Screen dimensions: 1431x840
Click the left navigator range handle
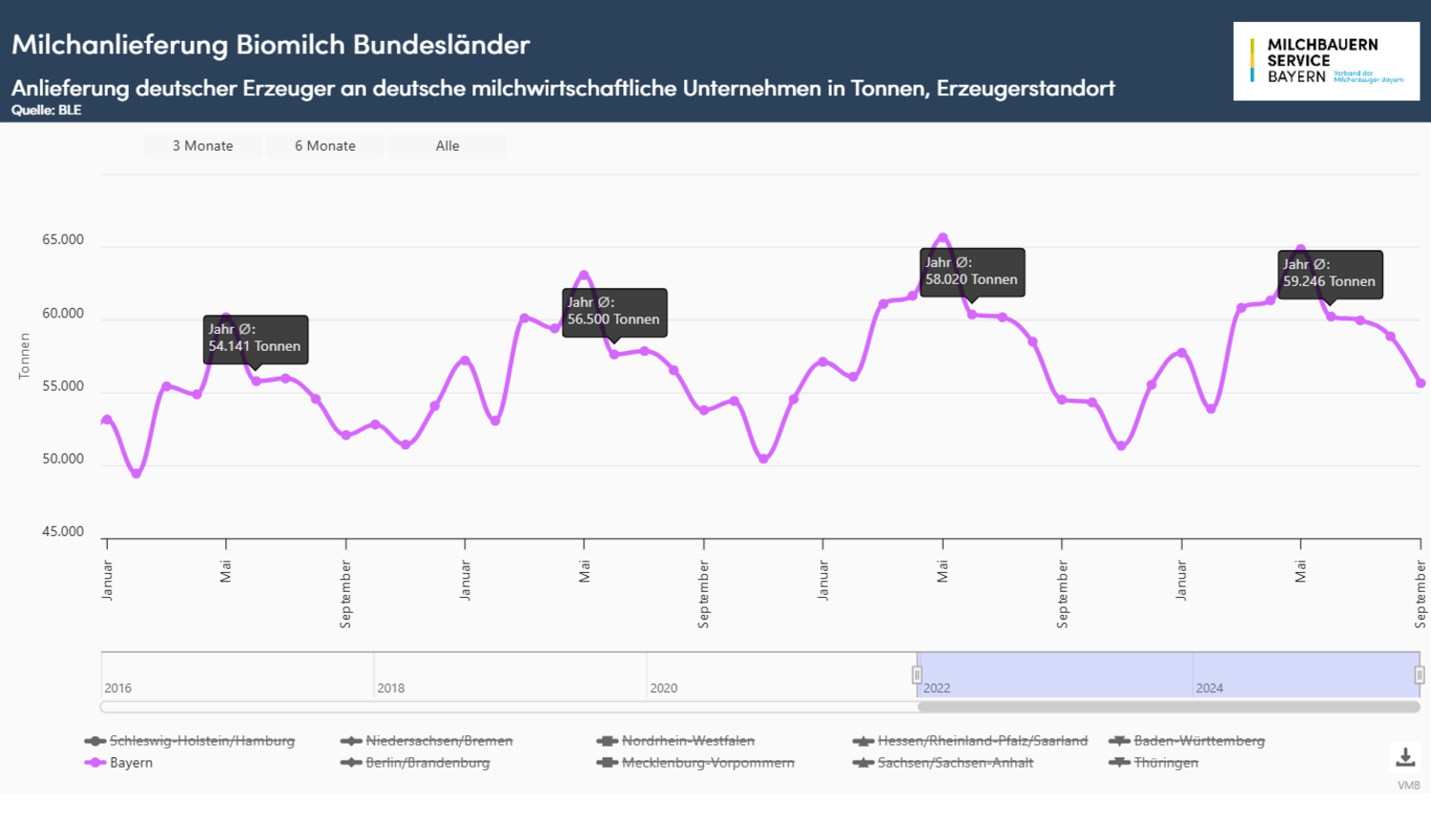pos(917,675)
